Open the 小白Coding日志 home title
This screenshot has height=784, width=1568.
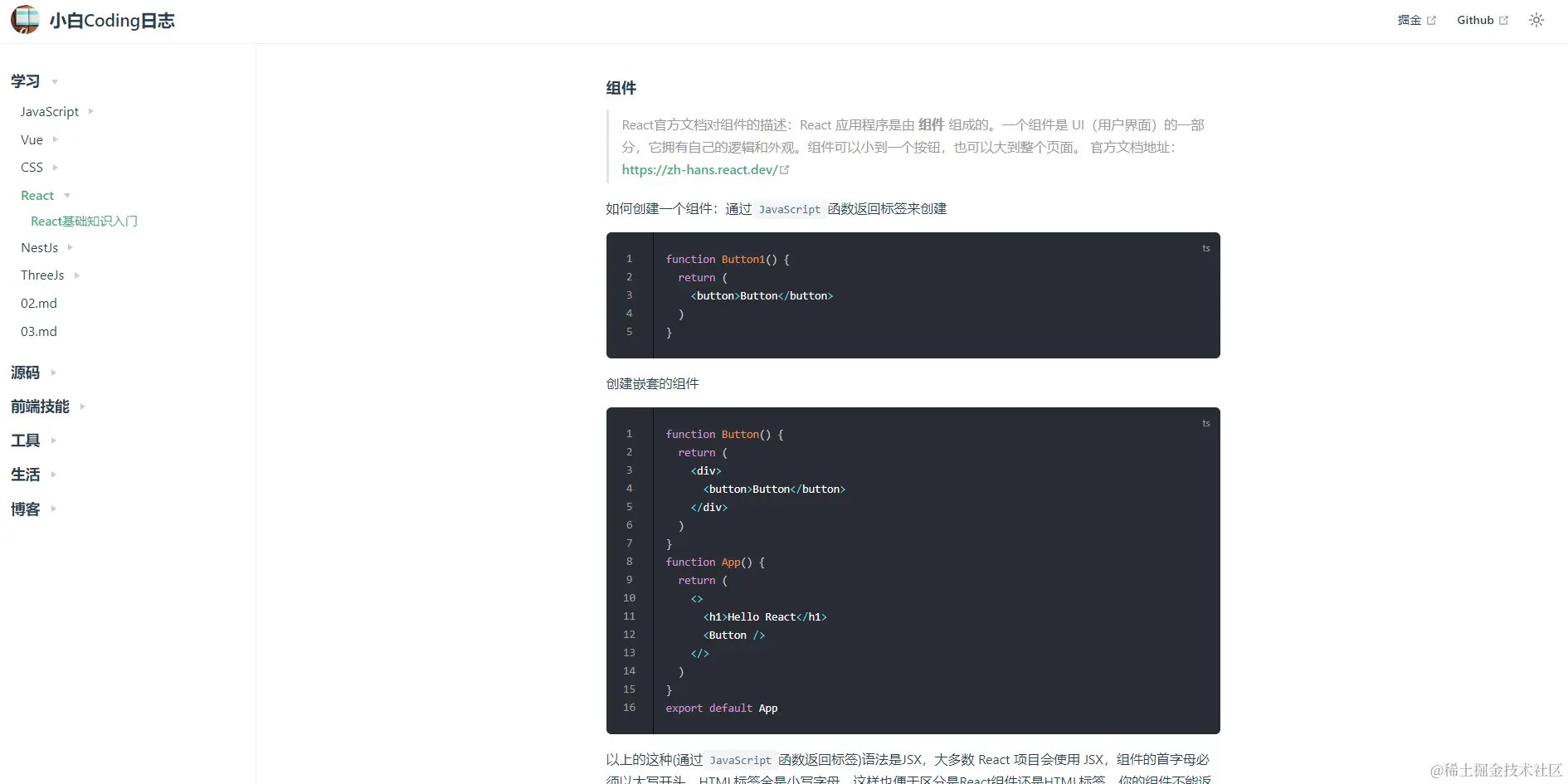[x=112, y=21]
